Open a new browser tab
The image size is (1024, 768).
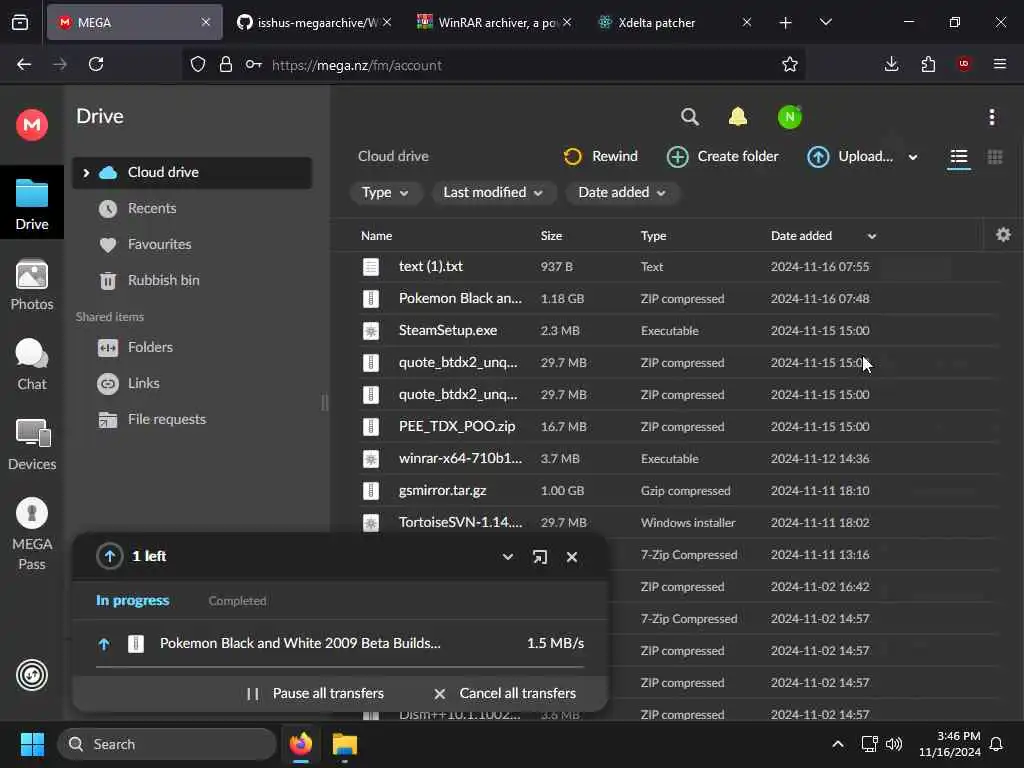pos(786,23)
